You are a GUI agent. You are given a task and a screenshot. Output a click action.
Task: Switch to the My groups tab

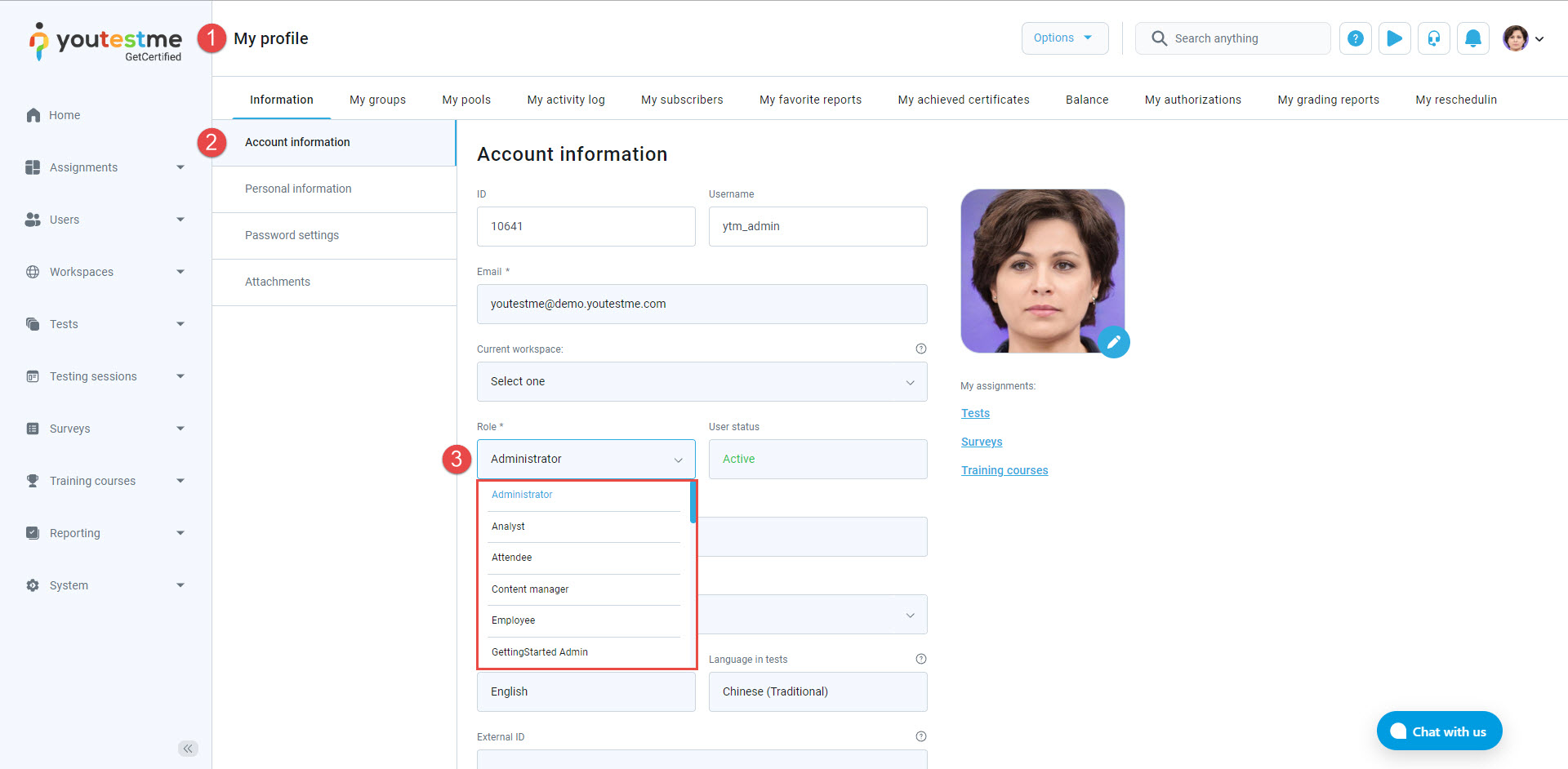point(377,100)
